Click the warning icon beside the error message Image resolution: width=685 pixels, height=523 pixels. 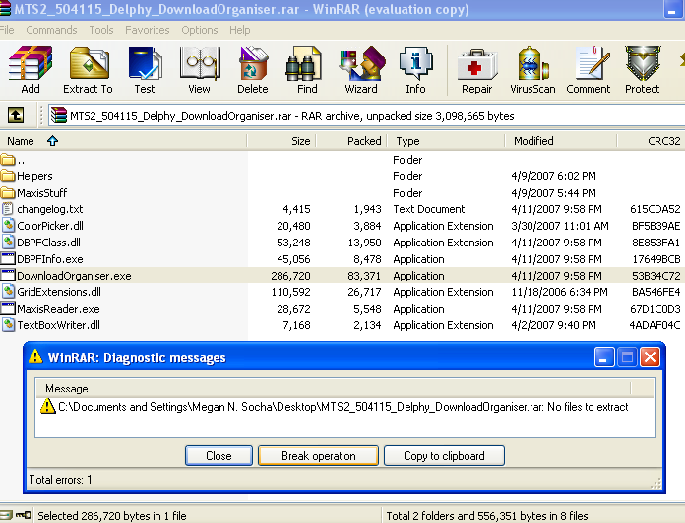click(48, 406)
